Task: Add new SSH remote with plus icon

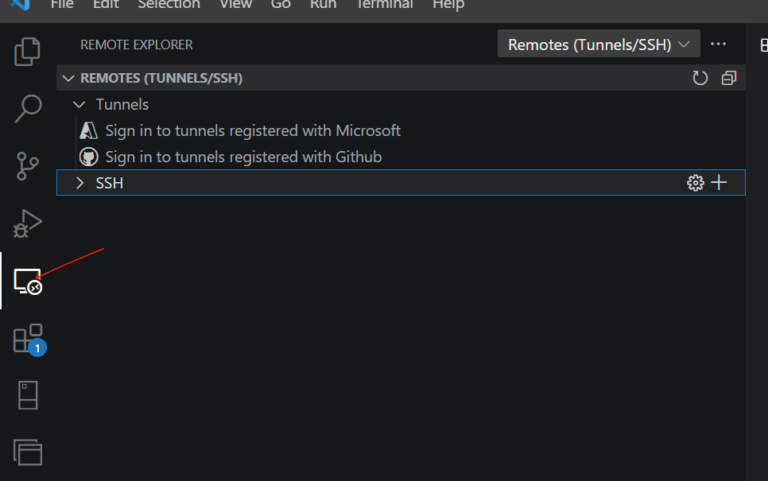Action: (719, 183)
